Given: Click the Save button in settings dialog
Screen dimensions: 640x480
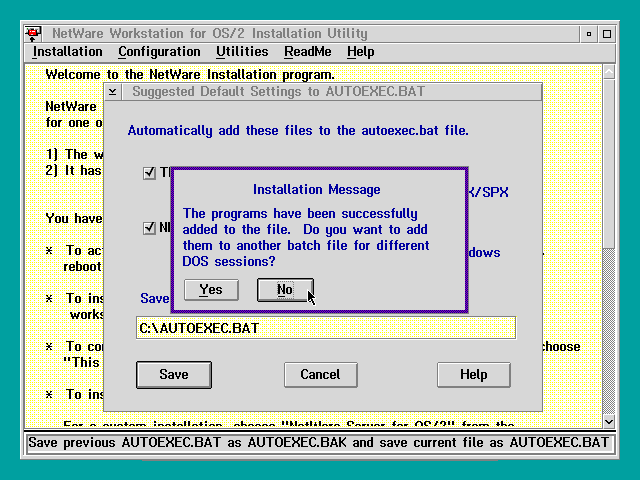Looking at the screenshot, I should click(174, 375).
